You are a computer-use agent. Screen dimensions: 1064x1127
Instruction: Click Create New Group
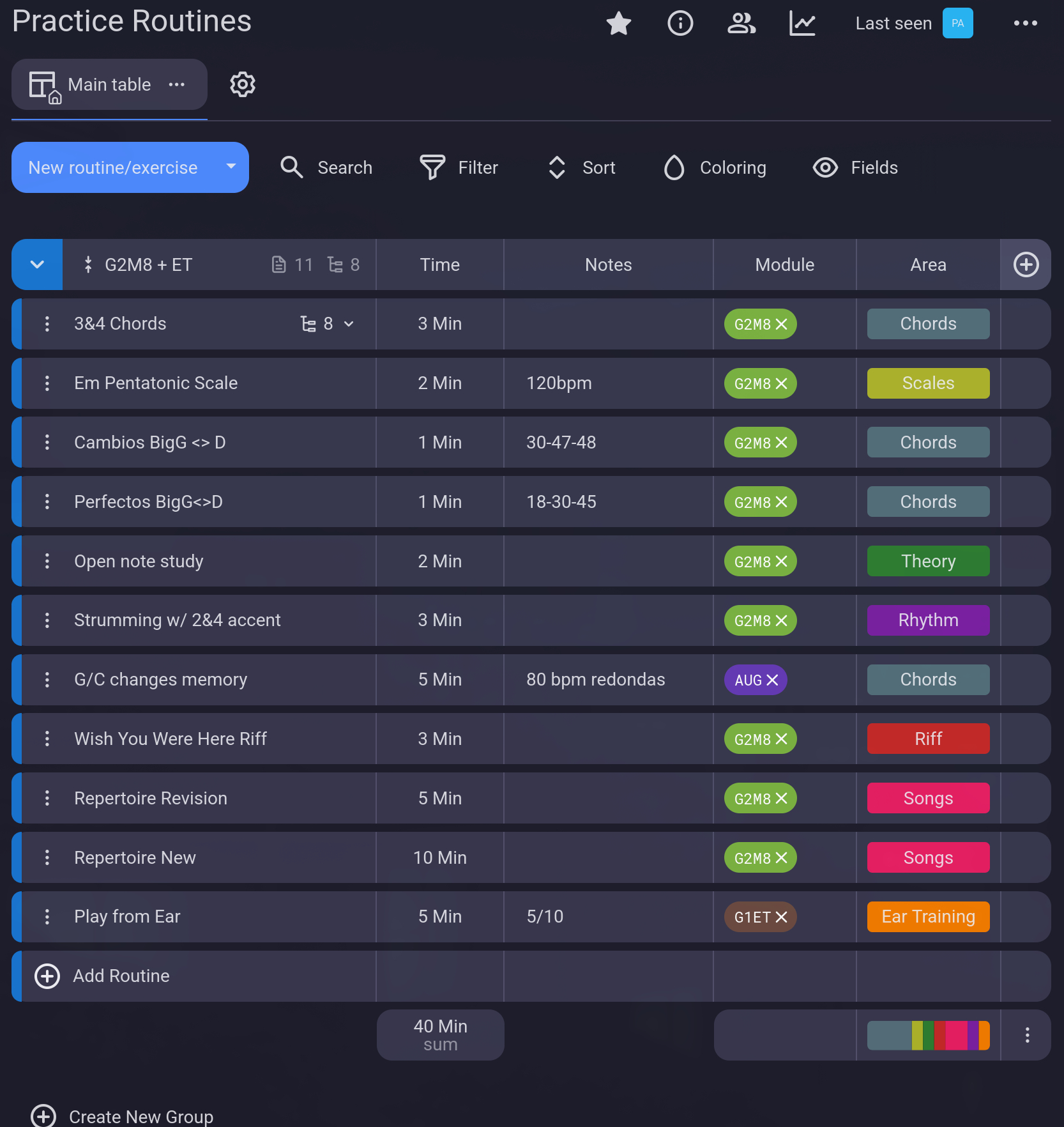141,1116
